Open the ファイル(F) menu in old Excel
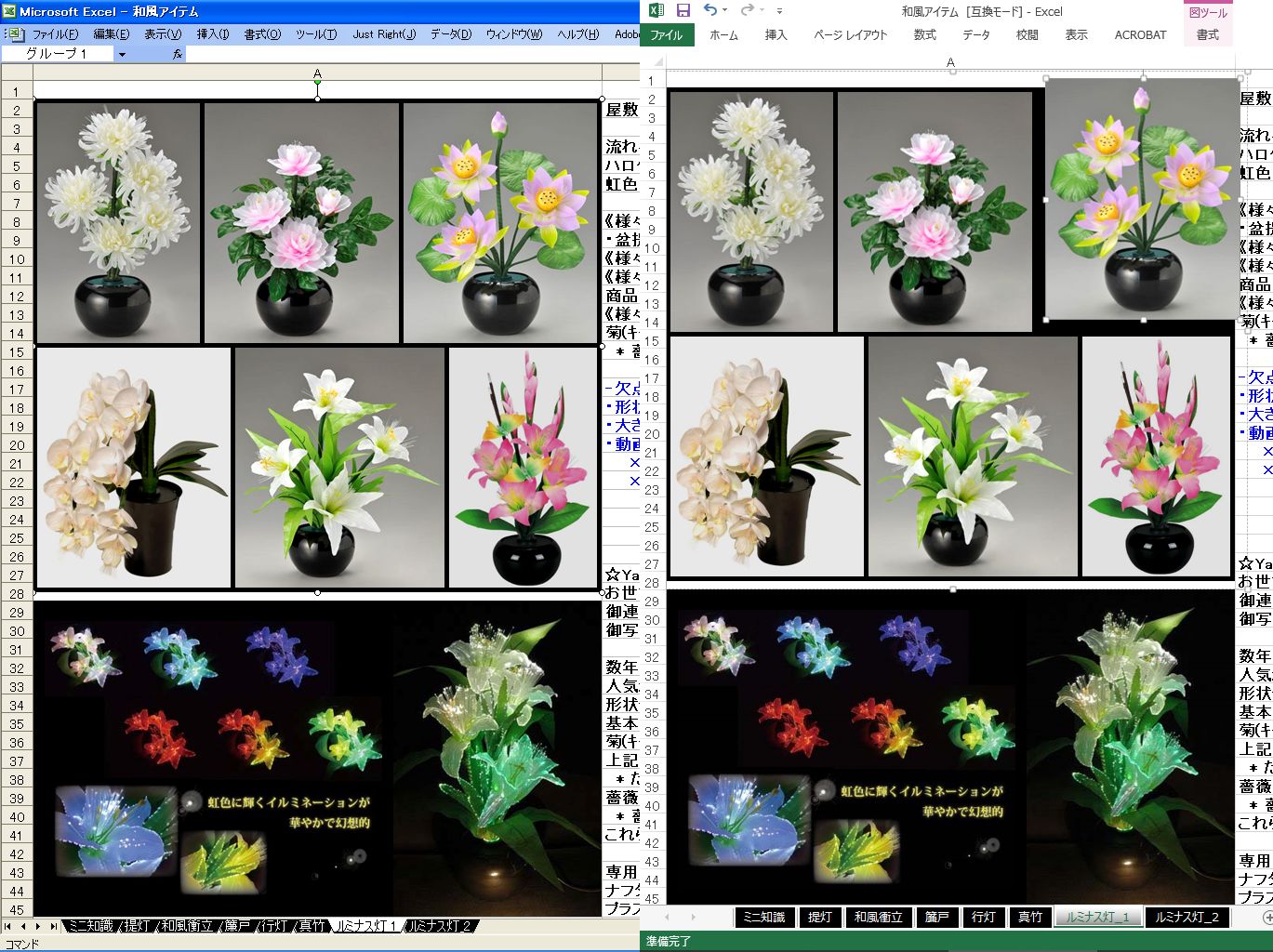 point(55,34)
